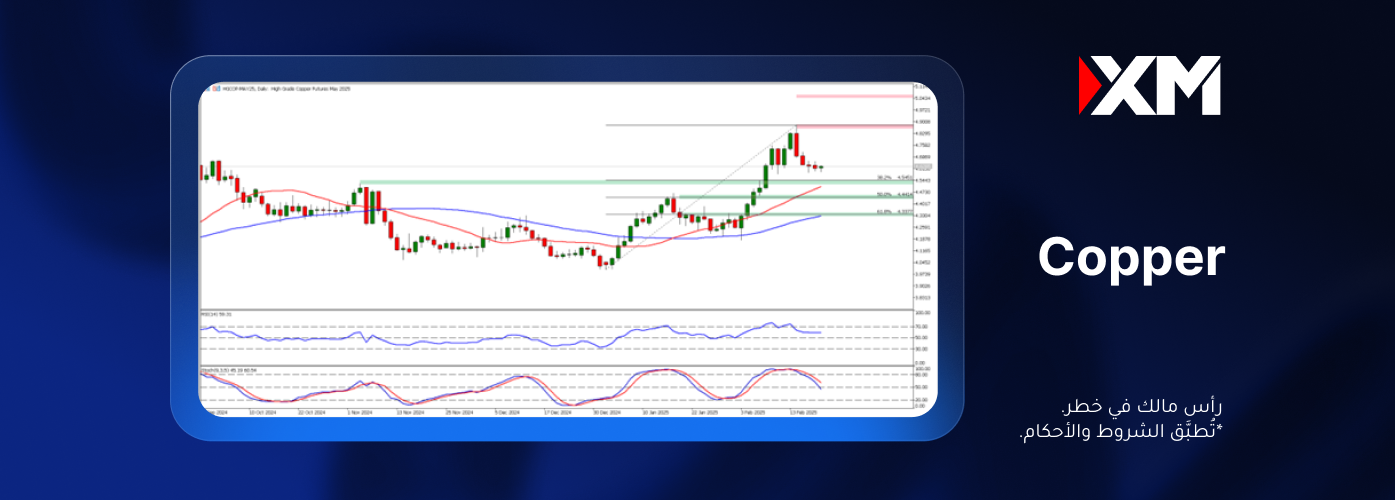
Task: Click the Stochastic indicator label
Action: 230,369
